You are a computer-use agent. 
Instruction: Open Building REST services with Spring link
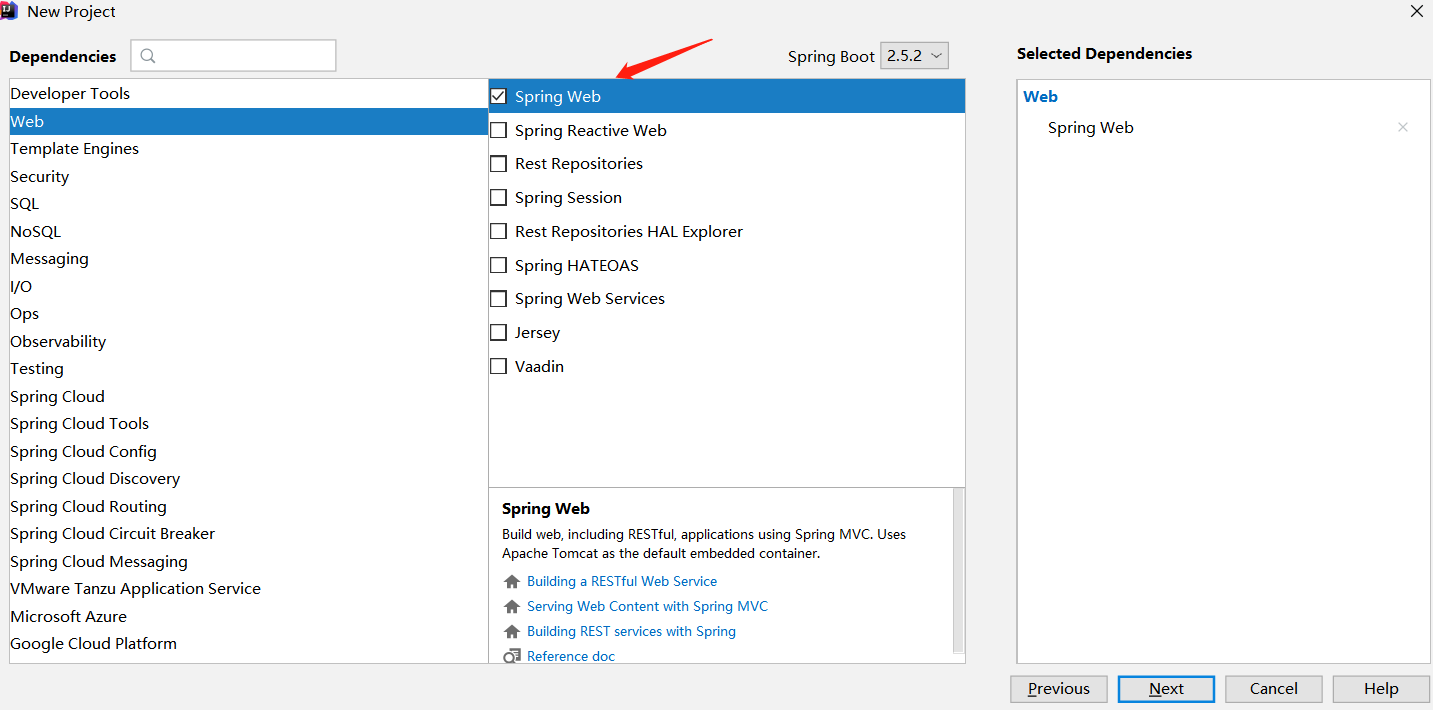[631, 631]
